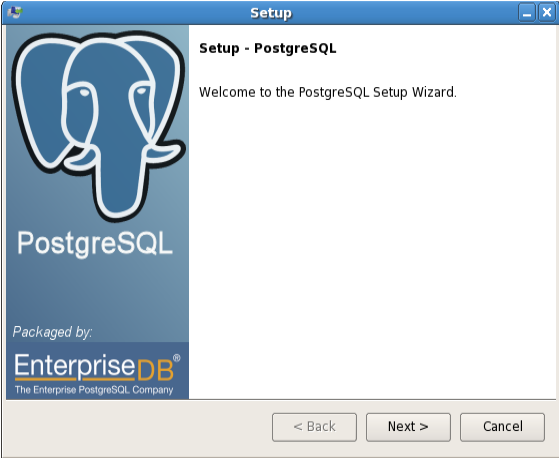Click the disabled < Back button
This screenshot has height=459, width=560.
point(314,427)
